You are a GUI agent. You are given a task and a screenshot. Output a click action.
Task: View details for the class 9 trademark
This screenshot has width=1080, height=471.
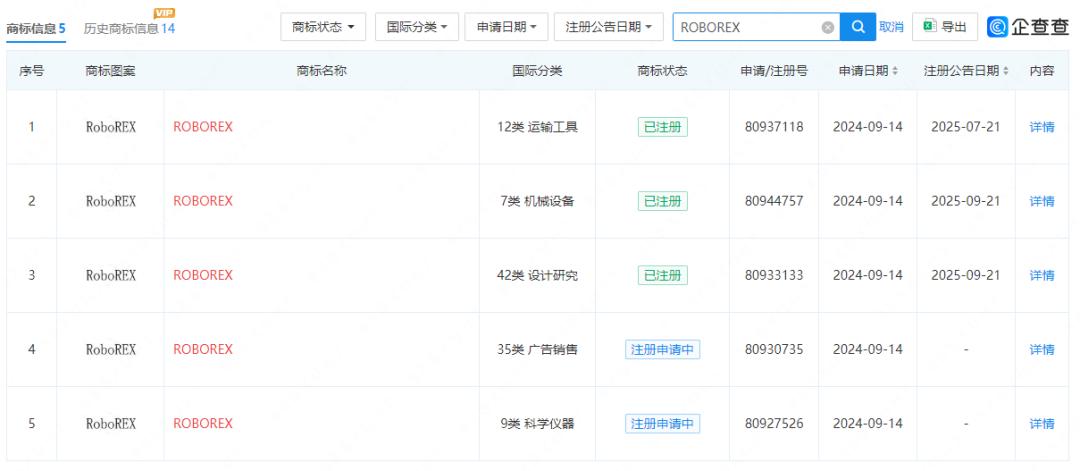1041,424
